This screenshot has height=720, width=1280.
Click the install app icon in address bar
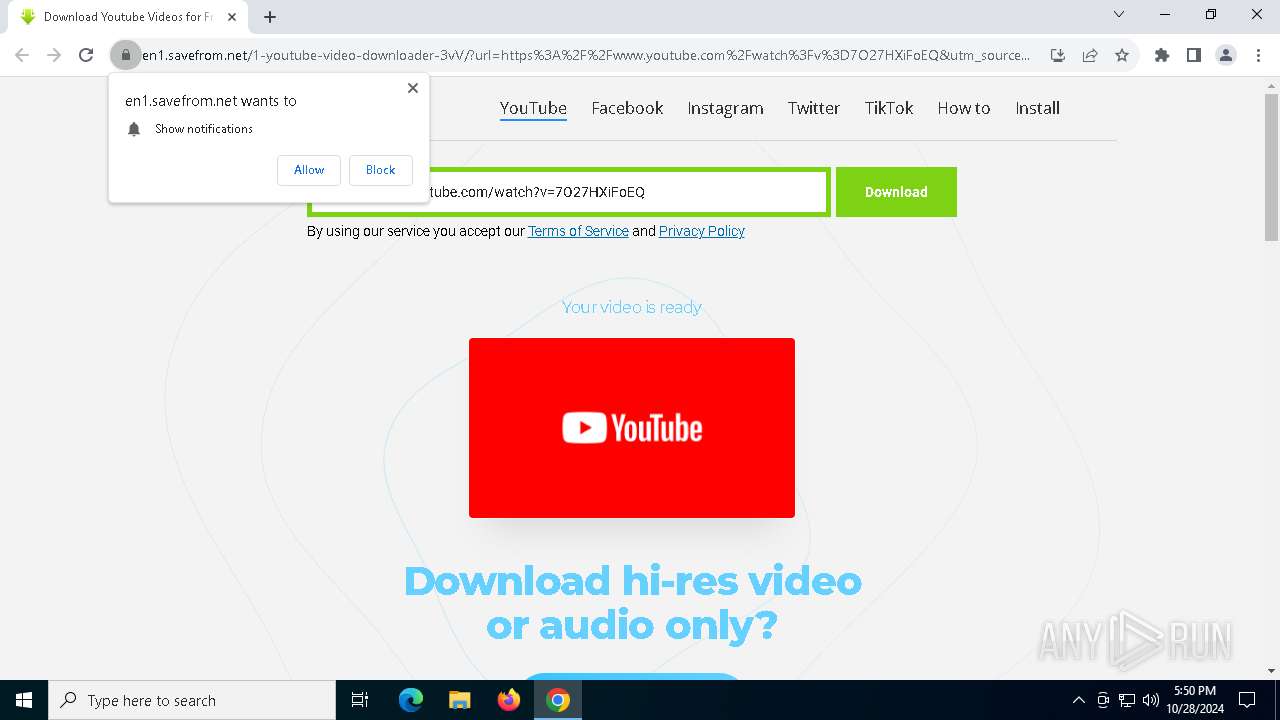[x=1058, y=55]
